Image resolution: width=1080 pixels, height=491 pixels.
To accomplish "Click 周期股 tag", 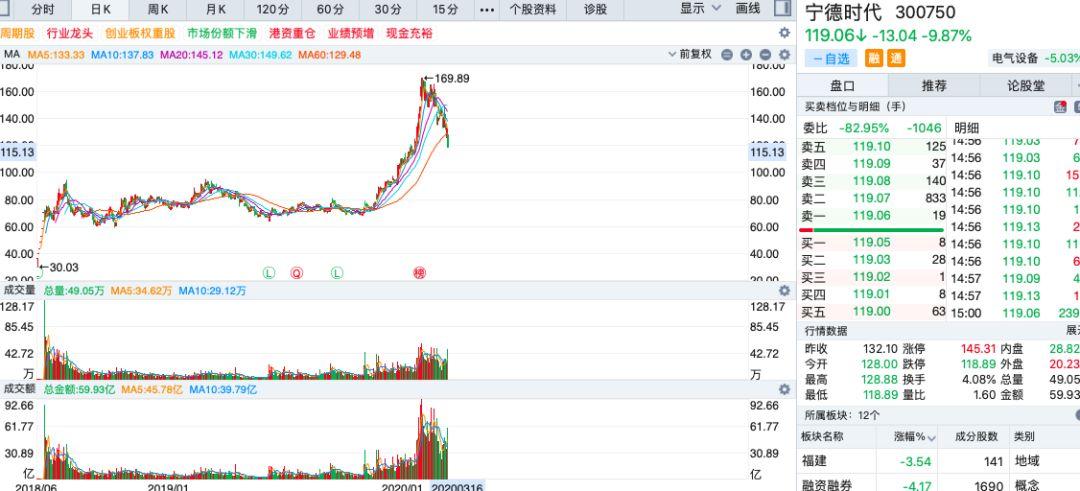I will coord(17,33).
